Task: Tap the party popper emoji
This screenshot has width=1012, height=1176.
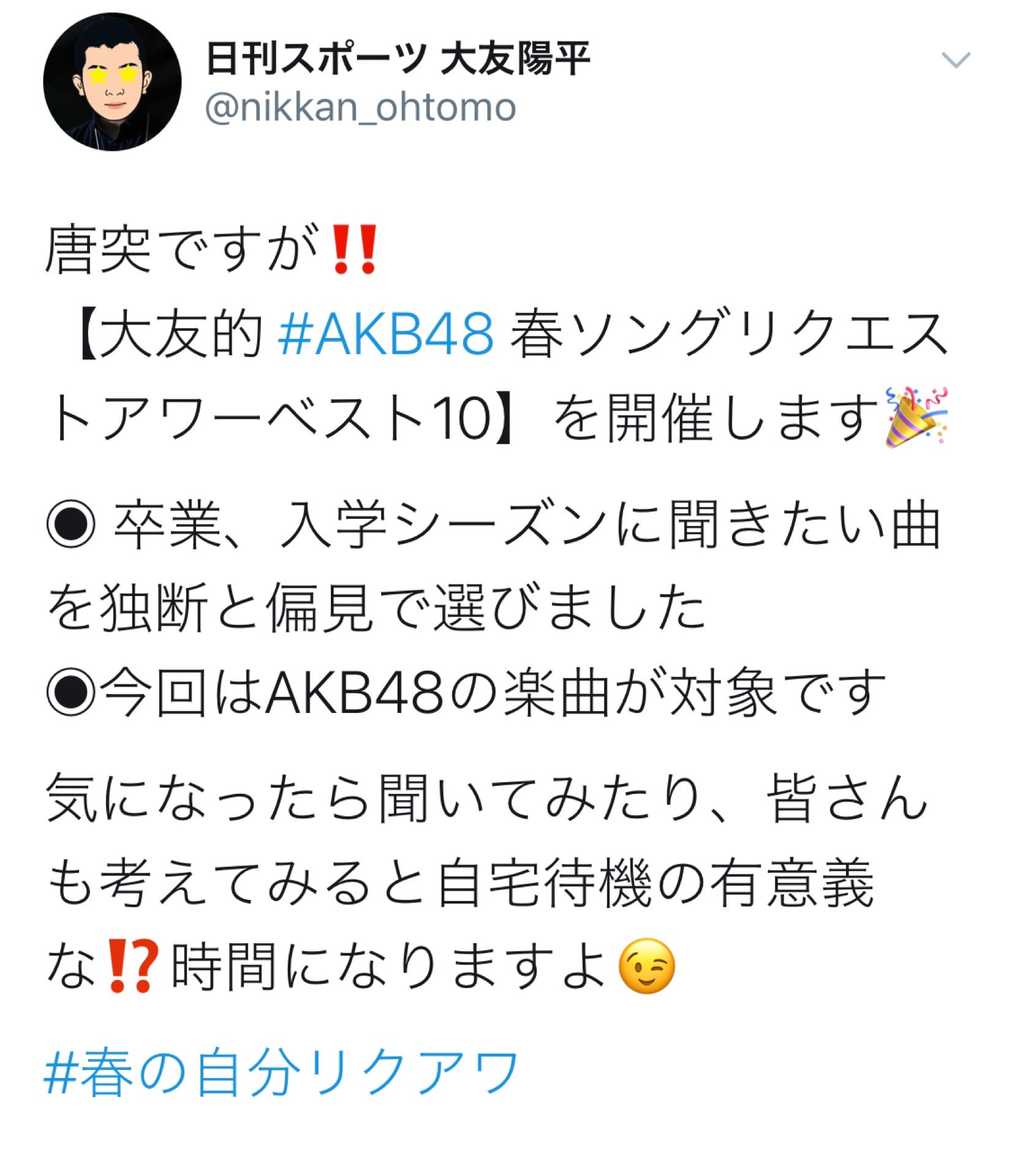Action: point(916,417)
